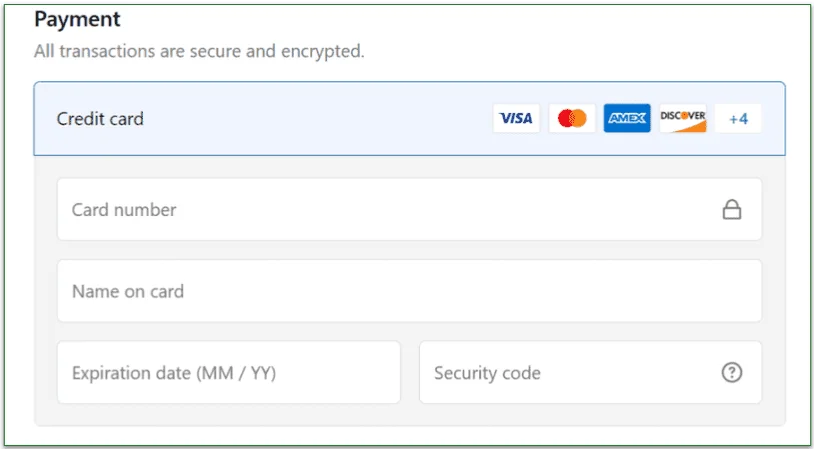
Task: Focus the Card number input field
Action: 380,209
